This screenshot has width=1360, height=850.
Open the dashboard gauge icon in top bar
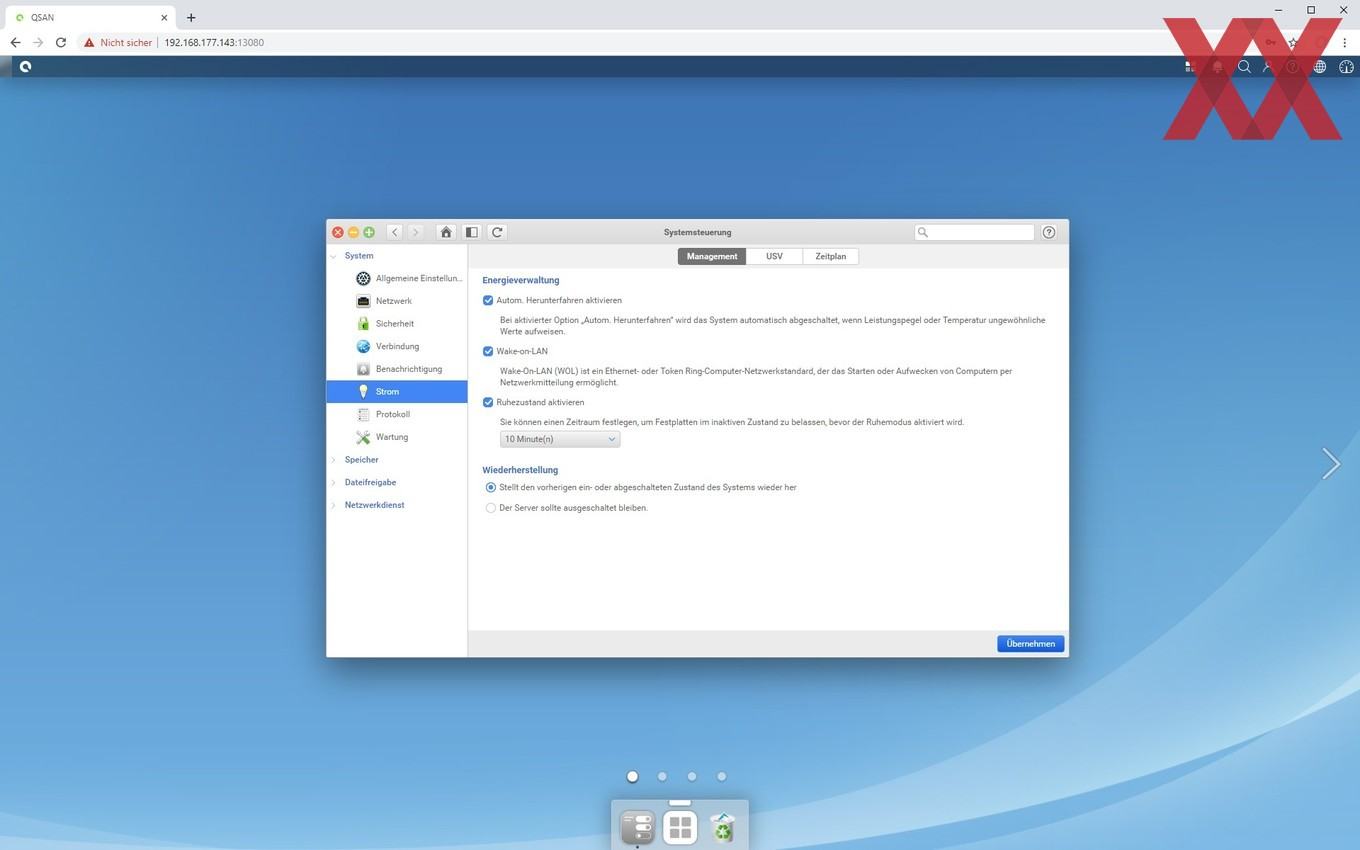click(1346, 67)
